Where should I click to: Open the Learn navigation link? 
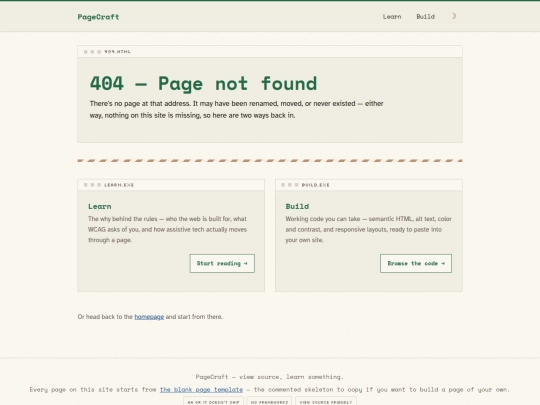392,17
